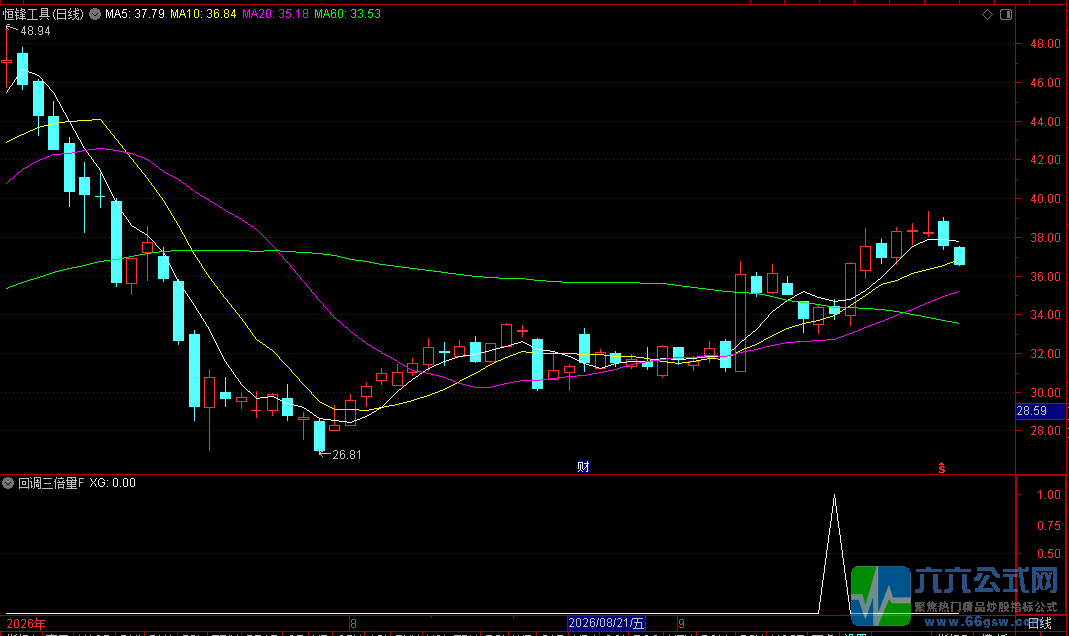Select the yellow MA10: 36.84 label
This screenshot has width=1069, height=636.
click(203, 14)
